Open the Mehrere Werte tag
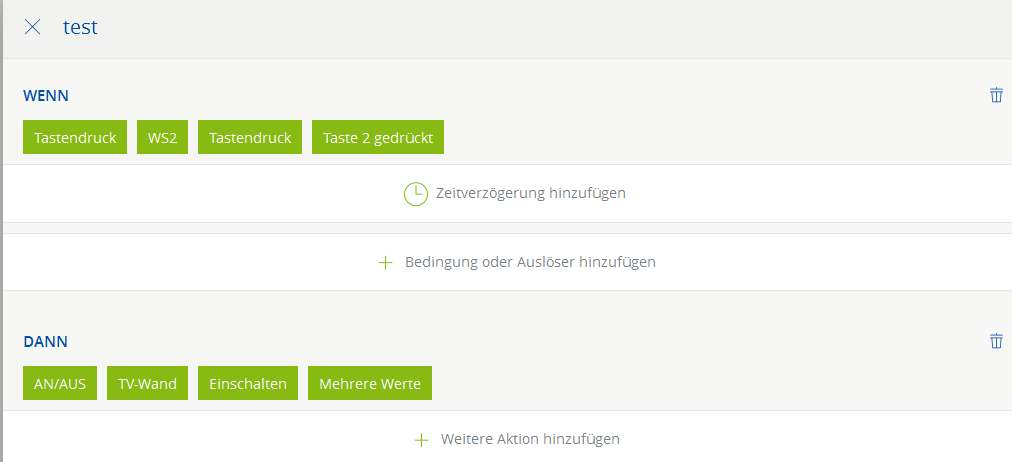 coord(370,384)
